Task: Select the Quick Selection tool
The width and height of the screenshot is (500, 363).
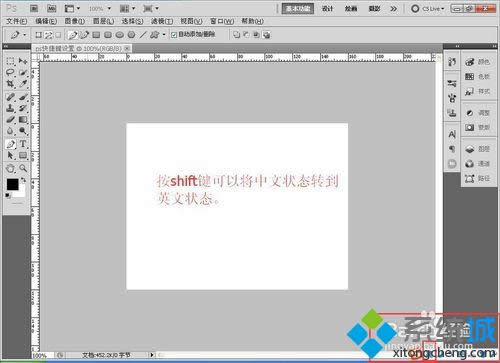Action: coord(23,72)
